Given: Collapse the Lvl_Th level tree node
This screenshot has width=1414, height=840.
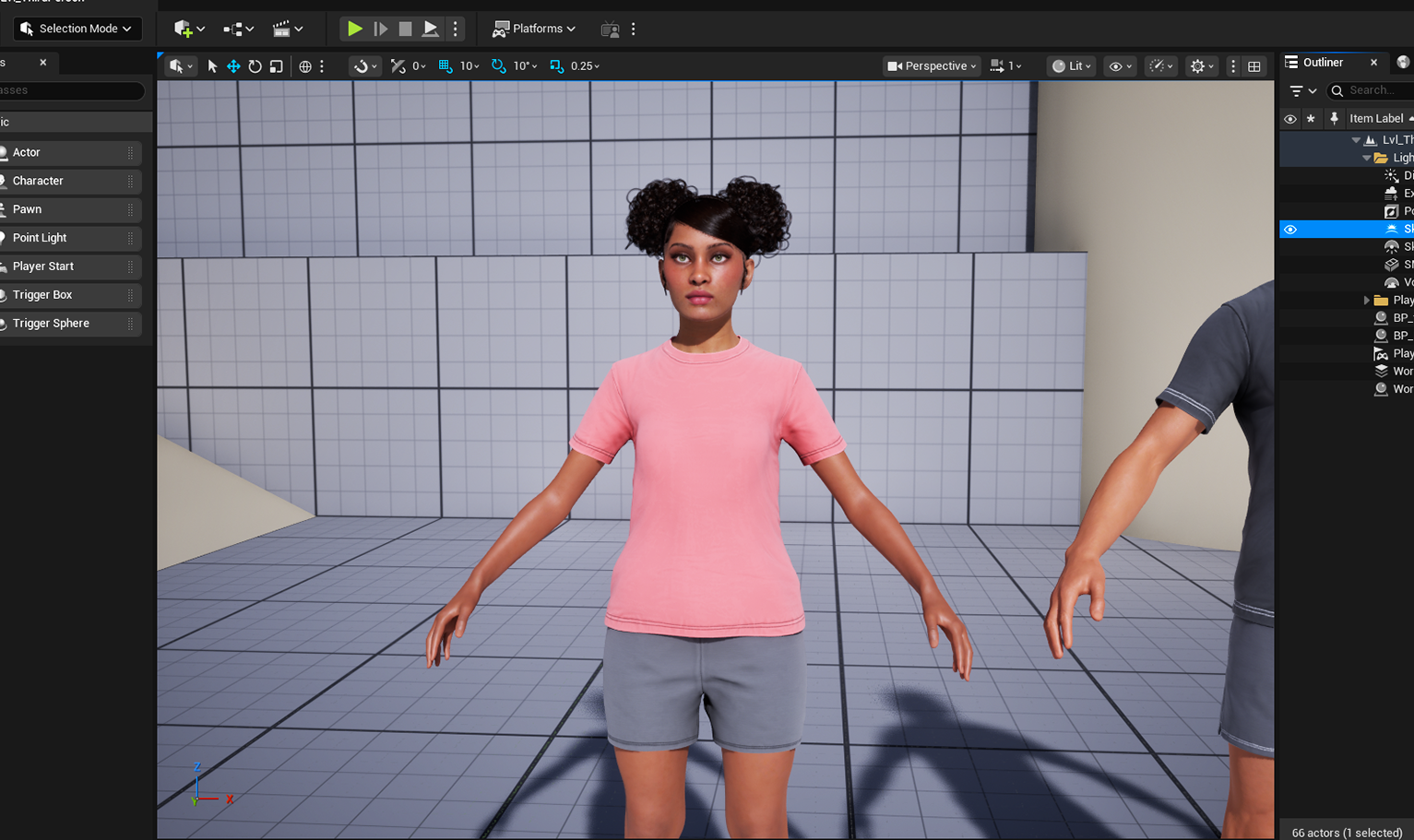Looking at the screenshot, I should [1356, 140].
